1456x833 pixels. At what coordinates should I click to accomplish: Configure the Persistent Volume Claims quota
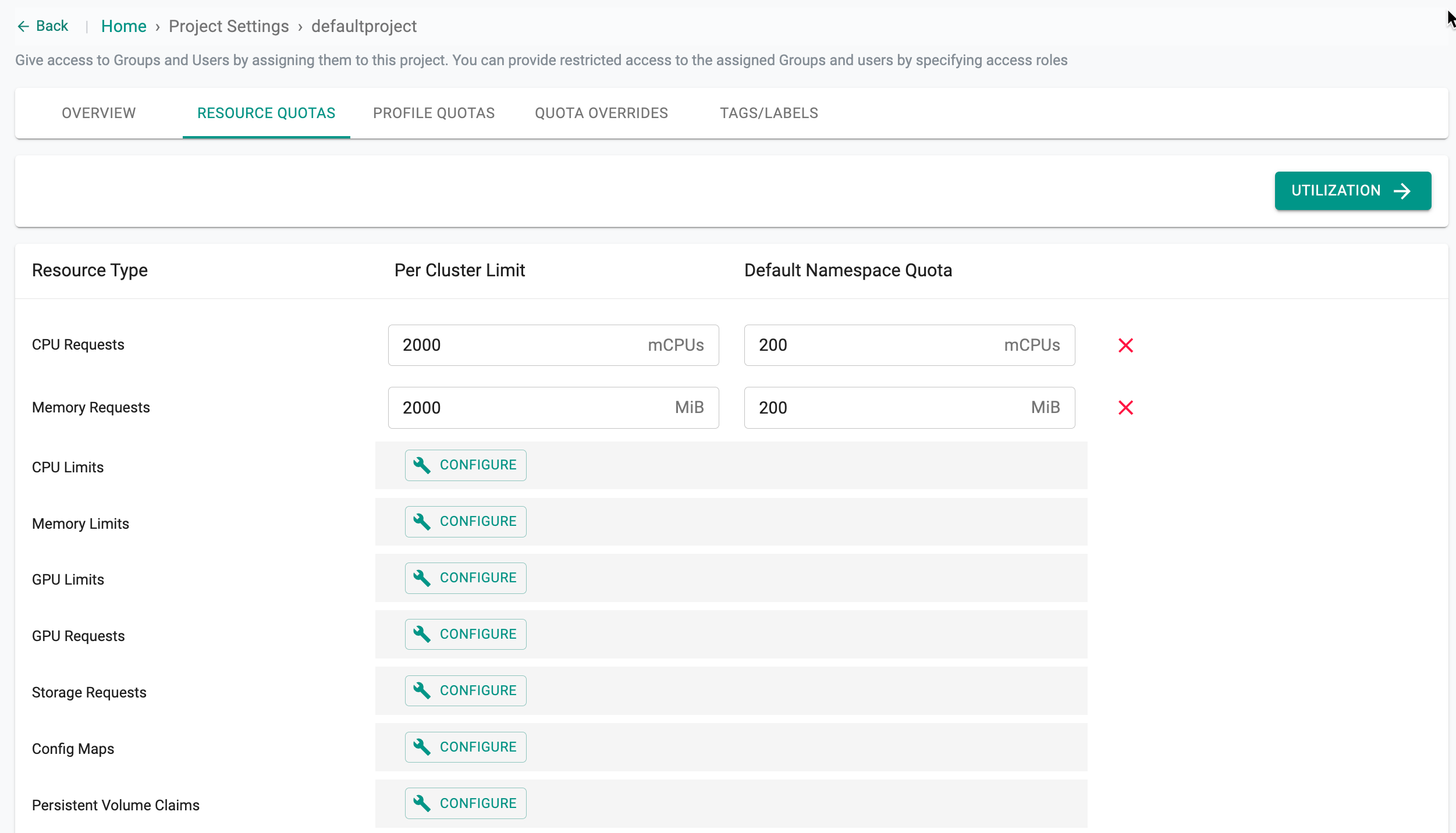[466, 804]
